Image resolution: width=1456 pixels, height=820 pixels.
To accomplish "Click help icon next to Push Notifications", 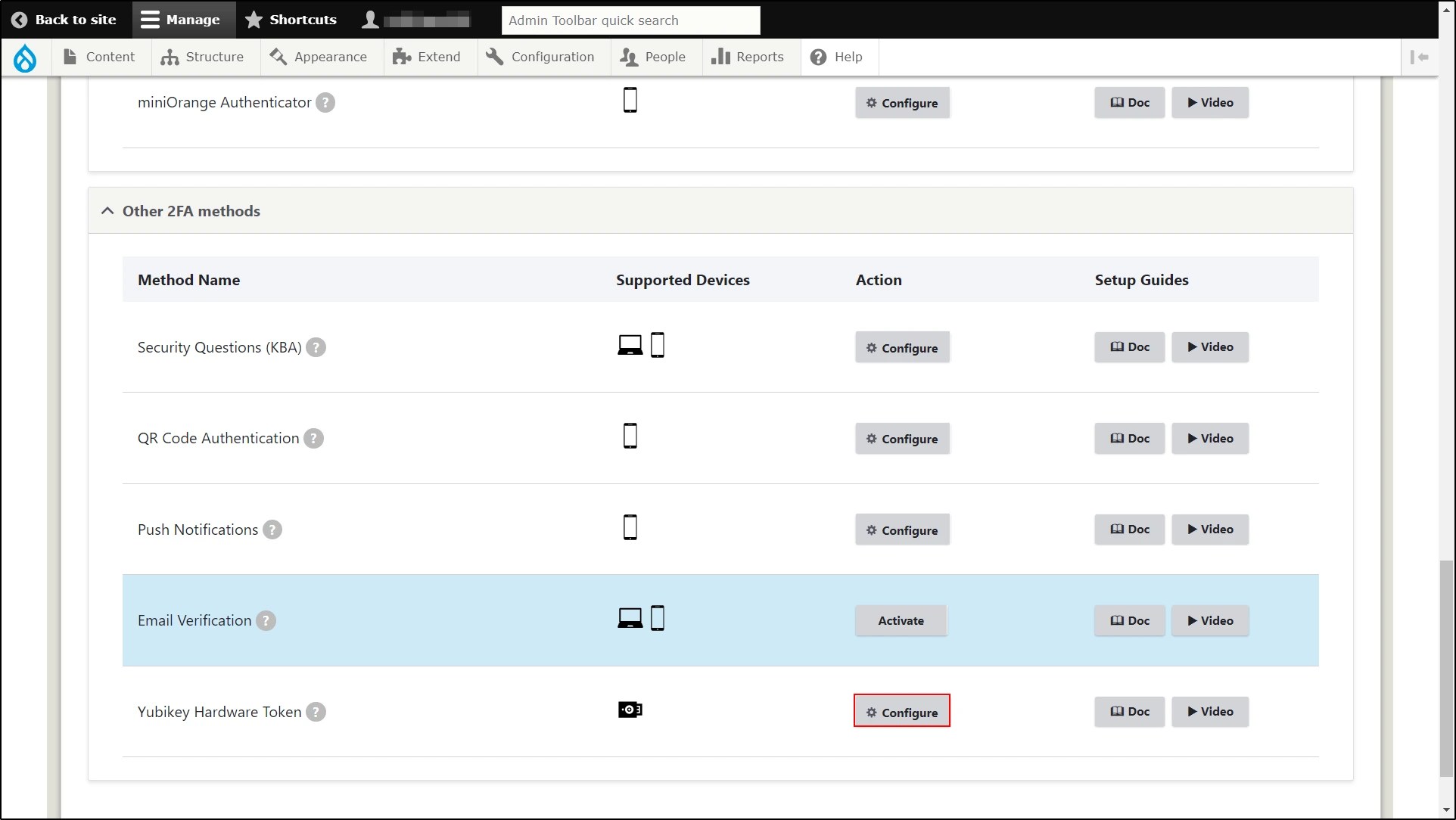I will [x=272, y=530].
